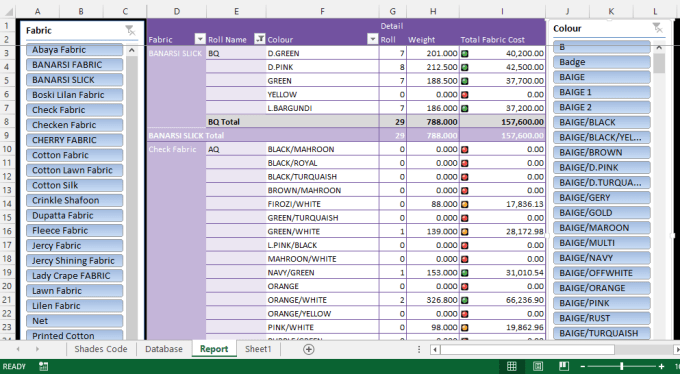Click the AQ roll name cell
Image resolution: width=680 pixels, height=374 pixels.
(236, 149)
